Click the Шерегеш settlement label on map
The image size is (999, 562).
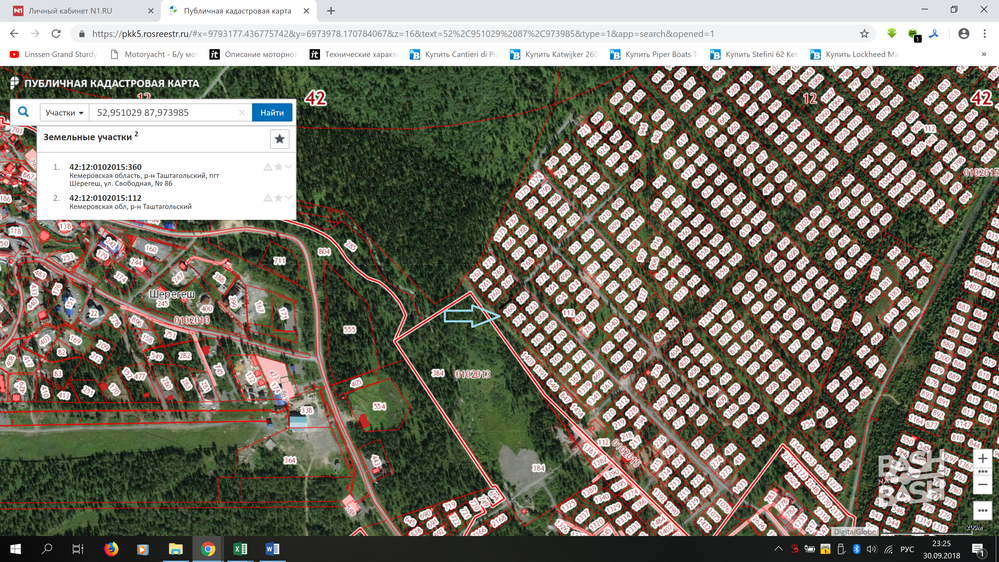tap(172, 294)
